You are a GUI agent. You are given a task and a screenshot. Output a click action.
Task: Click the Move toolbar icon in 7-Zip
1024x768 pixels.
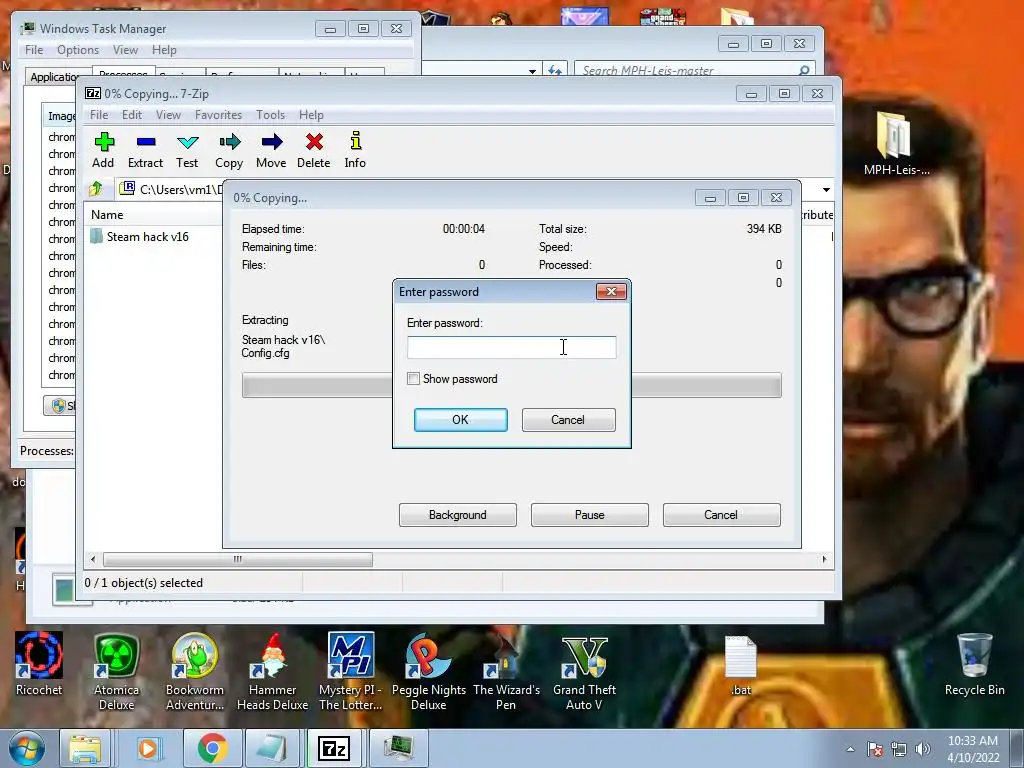[271, 150]
